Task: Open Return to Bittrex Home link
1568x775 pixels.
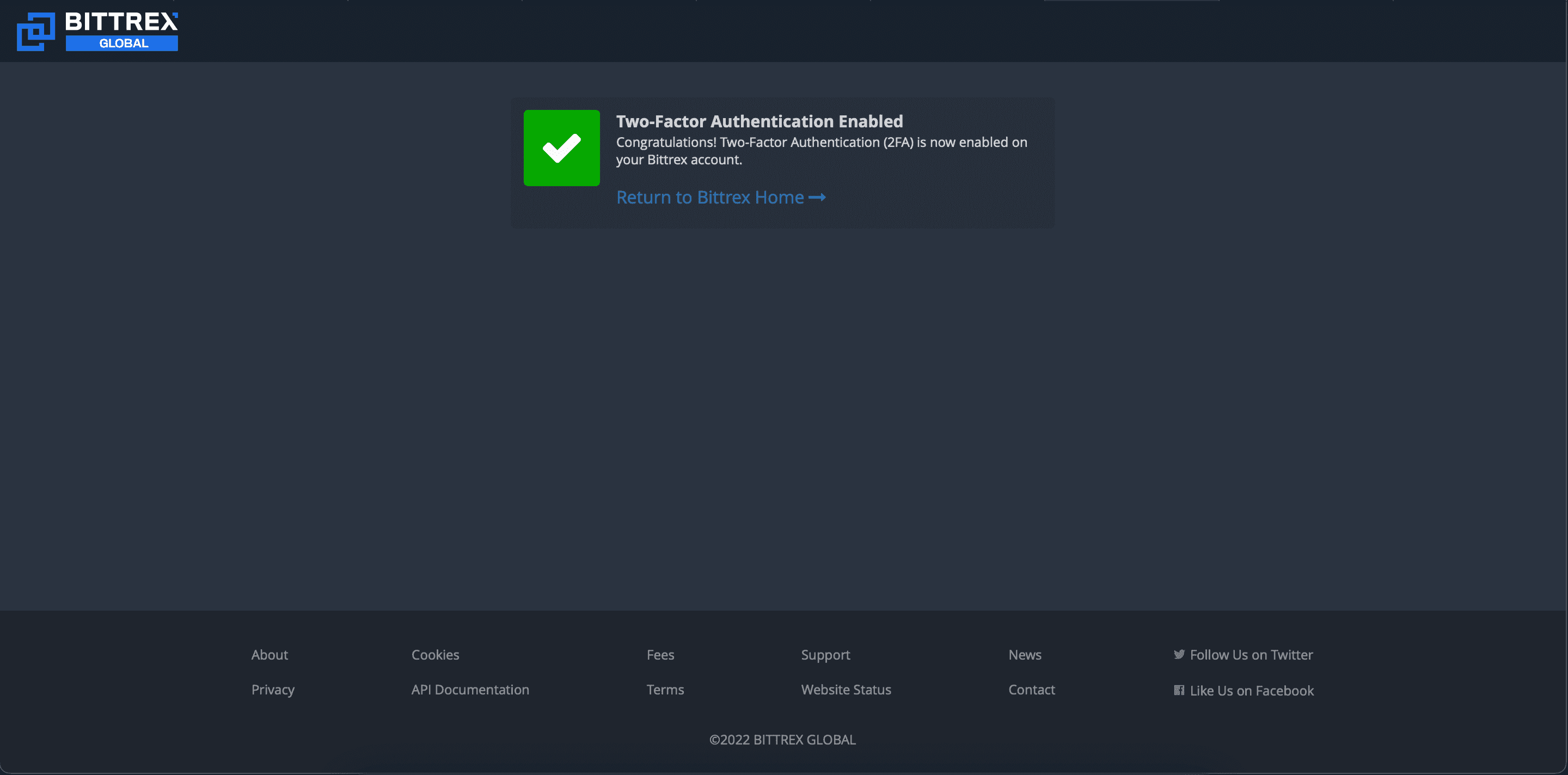Action: pyautogui.click(x=721, y=197)
